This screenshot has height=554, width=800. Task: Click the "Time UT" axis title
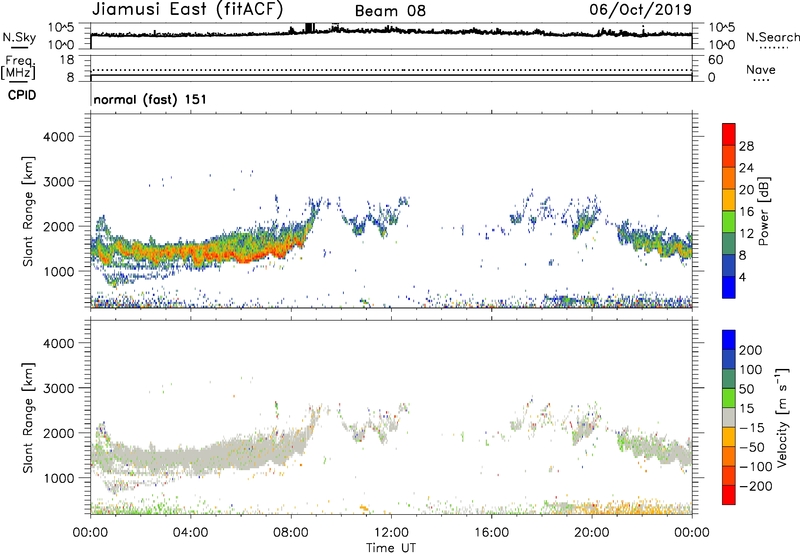pos(391,548)
